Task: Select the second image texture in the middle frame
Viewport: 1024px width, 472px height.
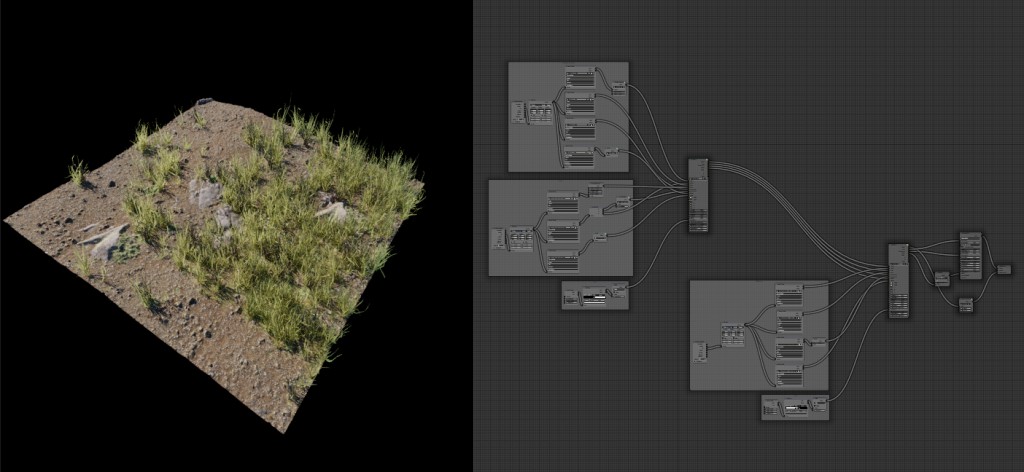Action: pyautogui.click(x=563, y=231)
